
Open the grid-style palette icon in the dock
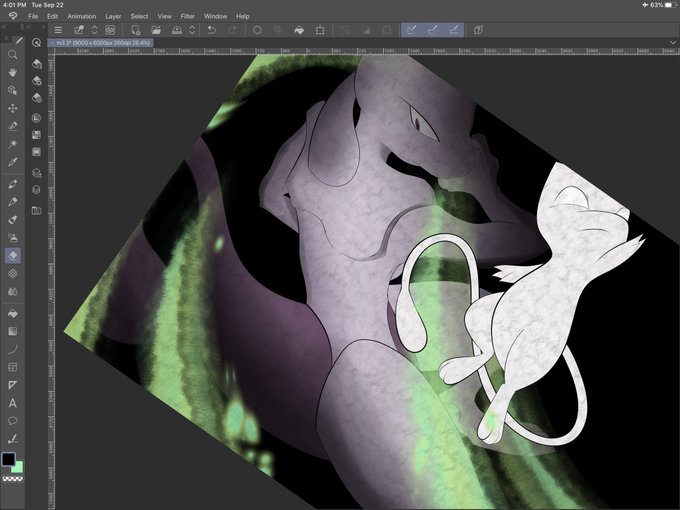tap(36, 135)
